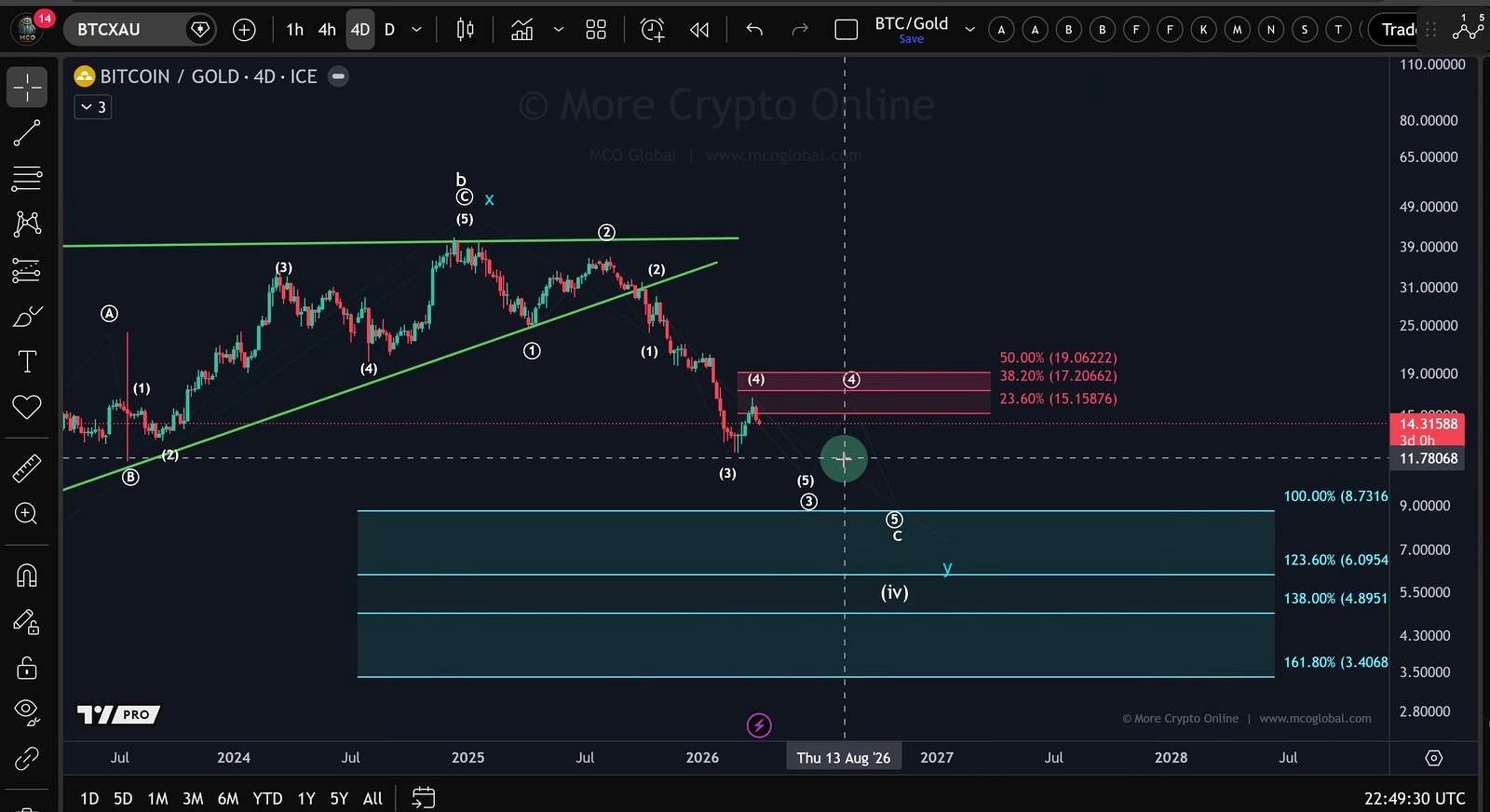Screen dimensions: 1490x812
Task: Select the Elliott wave favorite tool
Action: (x=1467, y=30)
